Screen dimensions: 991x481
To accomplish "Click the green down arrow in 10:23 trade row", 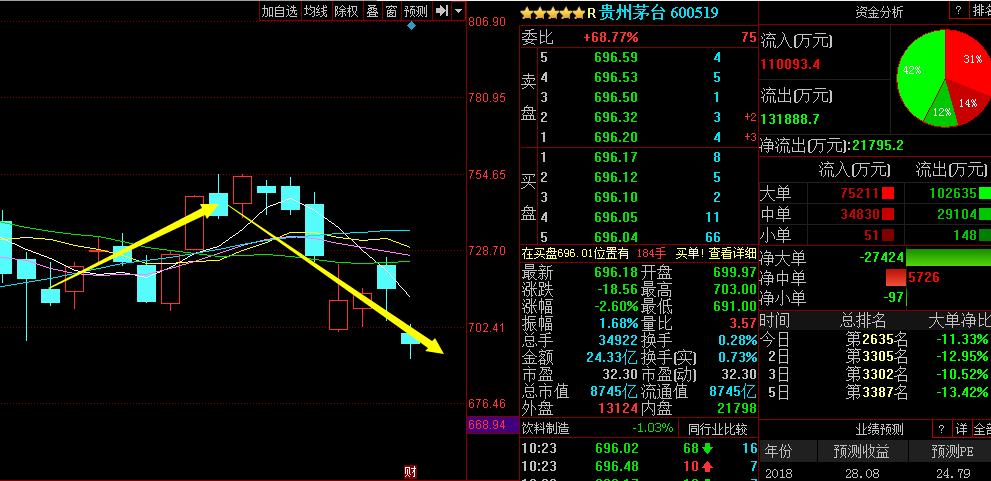I will point(707,449).
